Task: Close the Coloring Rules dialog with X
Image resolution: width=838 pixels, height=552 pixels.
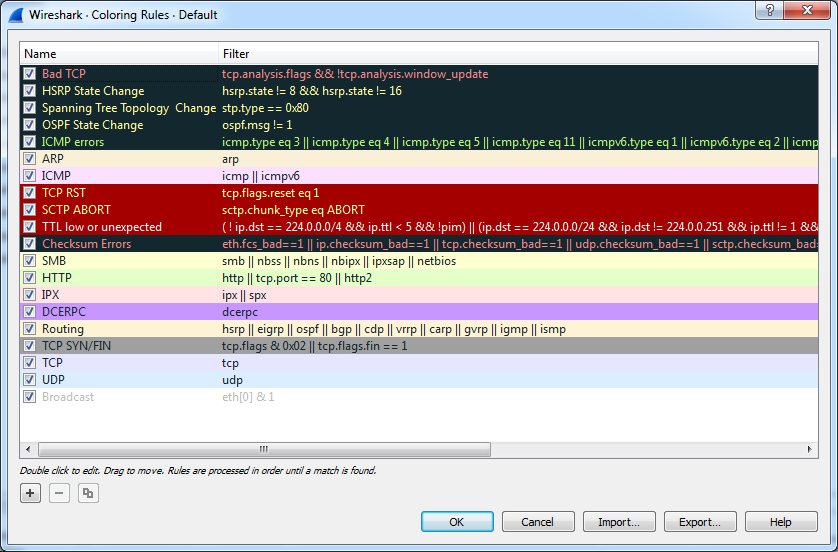Action: coord(808,10)
